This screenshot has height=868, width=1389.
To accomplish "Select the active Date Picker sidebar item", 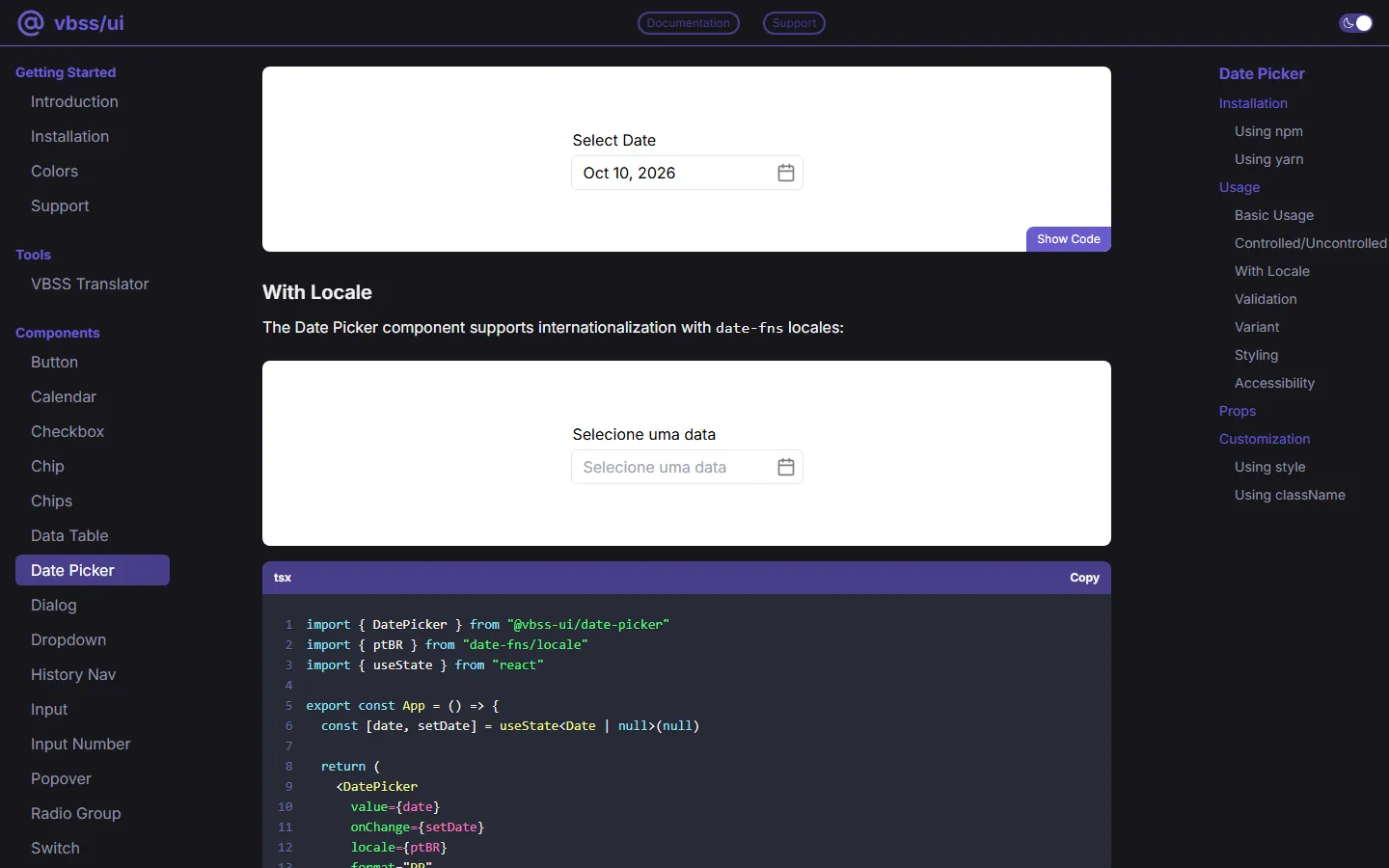I will click(x=93, y=570).
